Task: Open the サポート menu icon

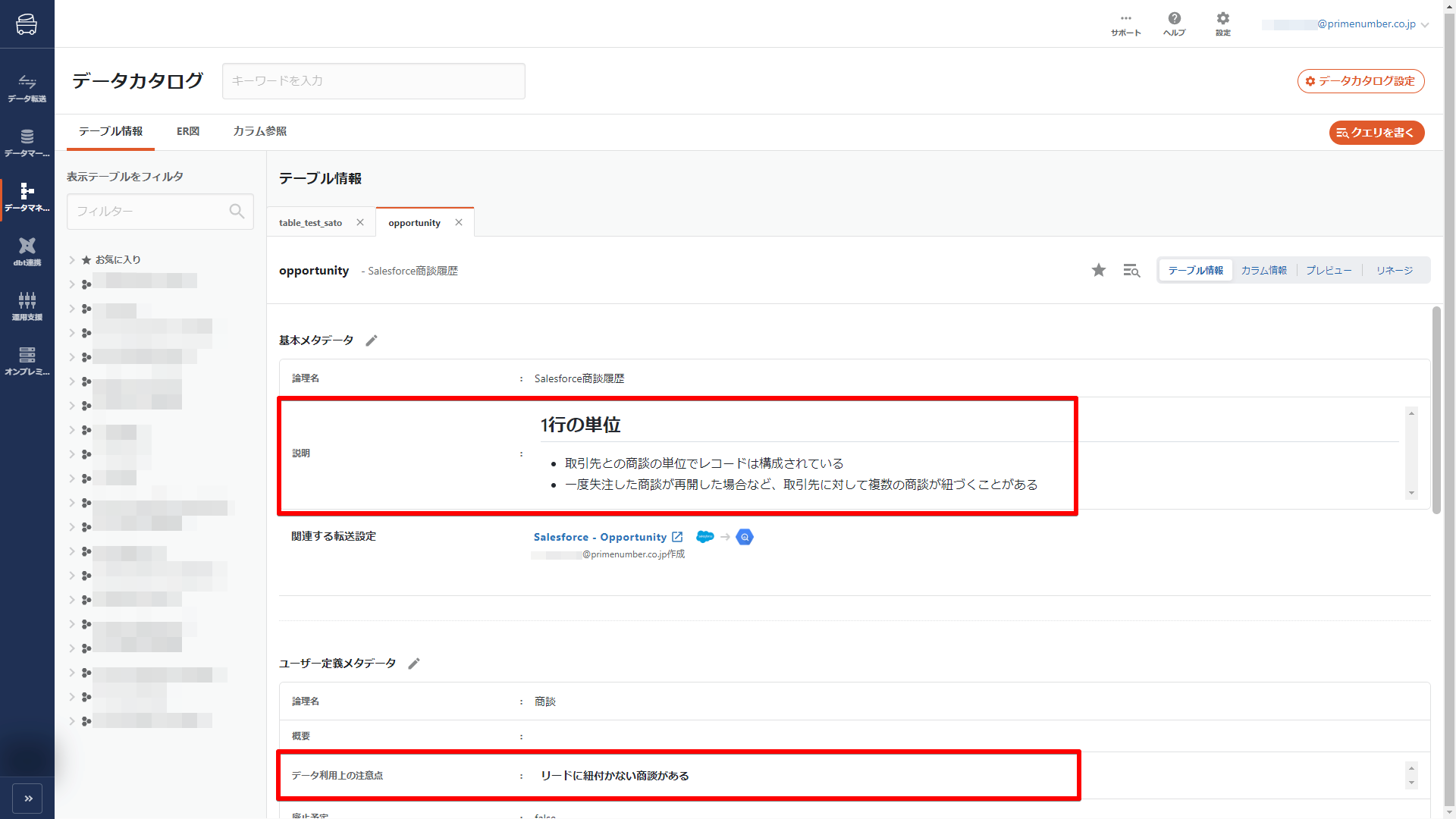Action: tap(1126, 24)
